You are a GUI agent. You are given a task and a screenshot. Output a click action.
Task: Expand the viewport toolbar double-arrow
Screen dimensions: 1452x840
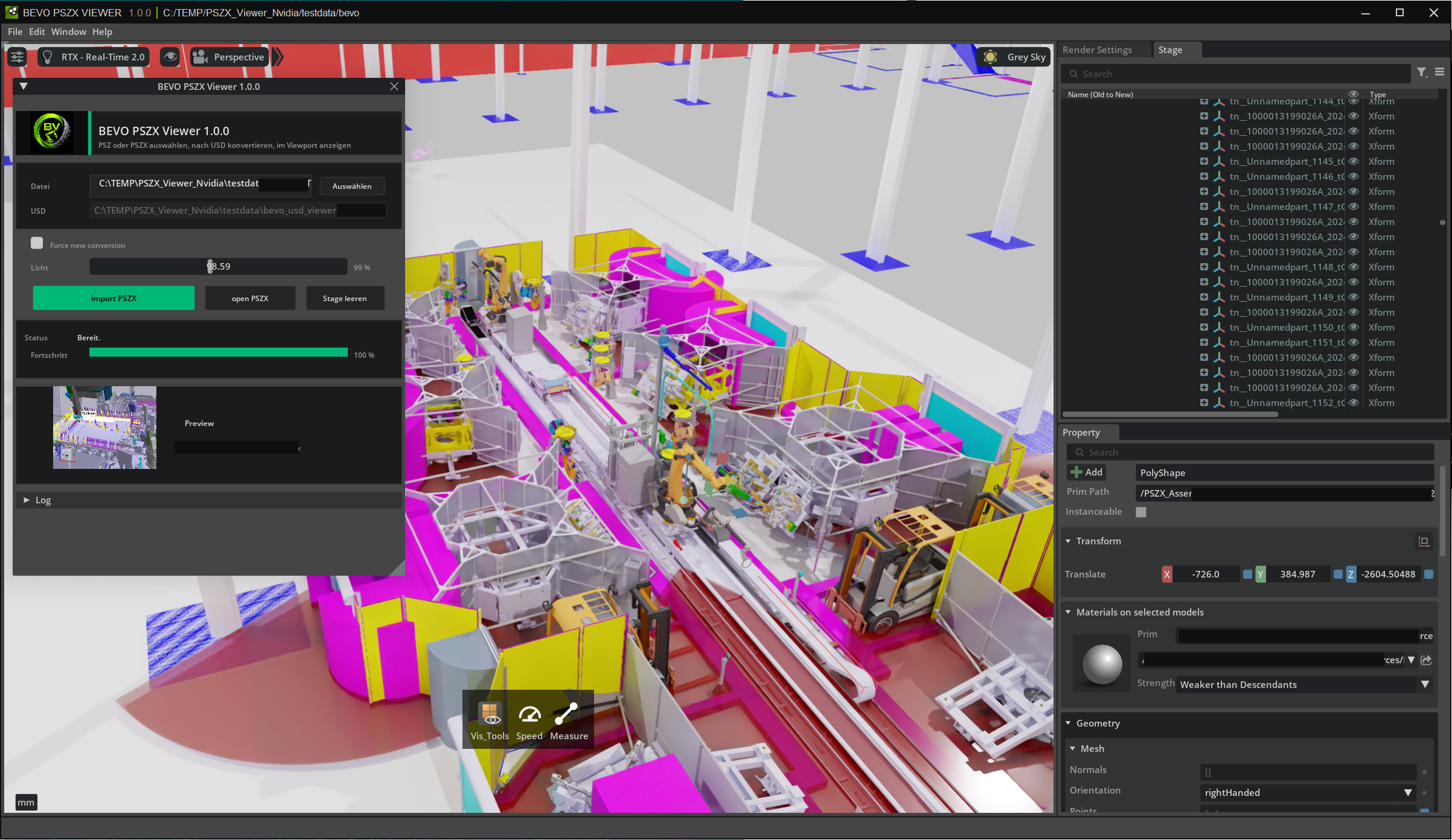(x=278, y=57)
